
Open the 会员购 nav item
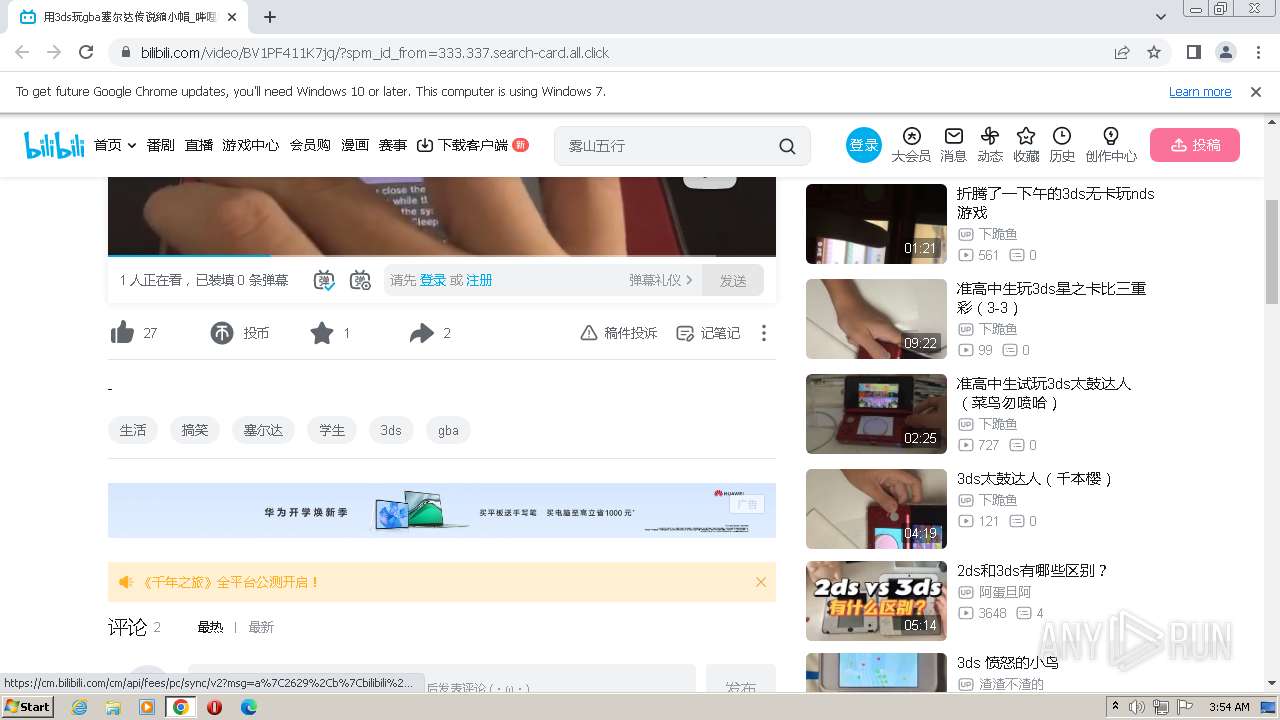pyautogui.click(x=310, y=145)
